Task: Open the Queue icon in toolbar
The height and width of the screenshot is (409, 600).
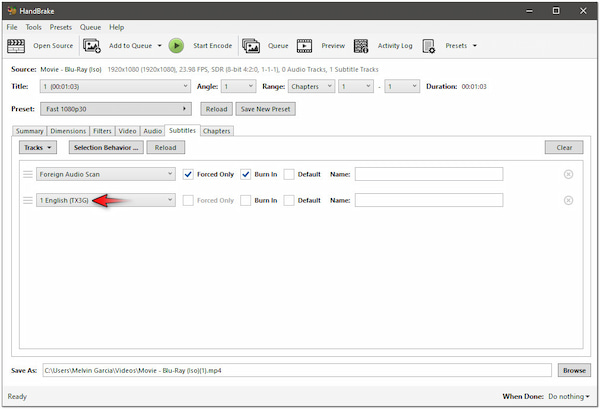Action: (250, 45)
